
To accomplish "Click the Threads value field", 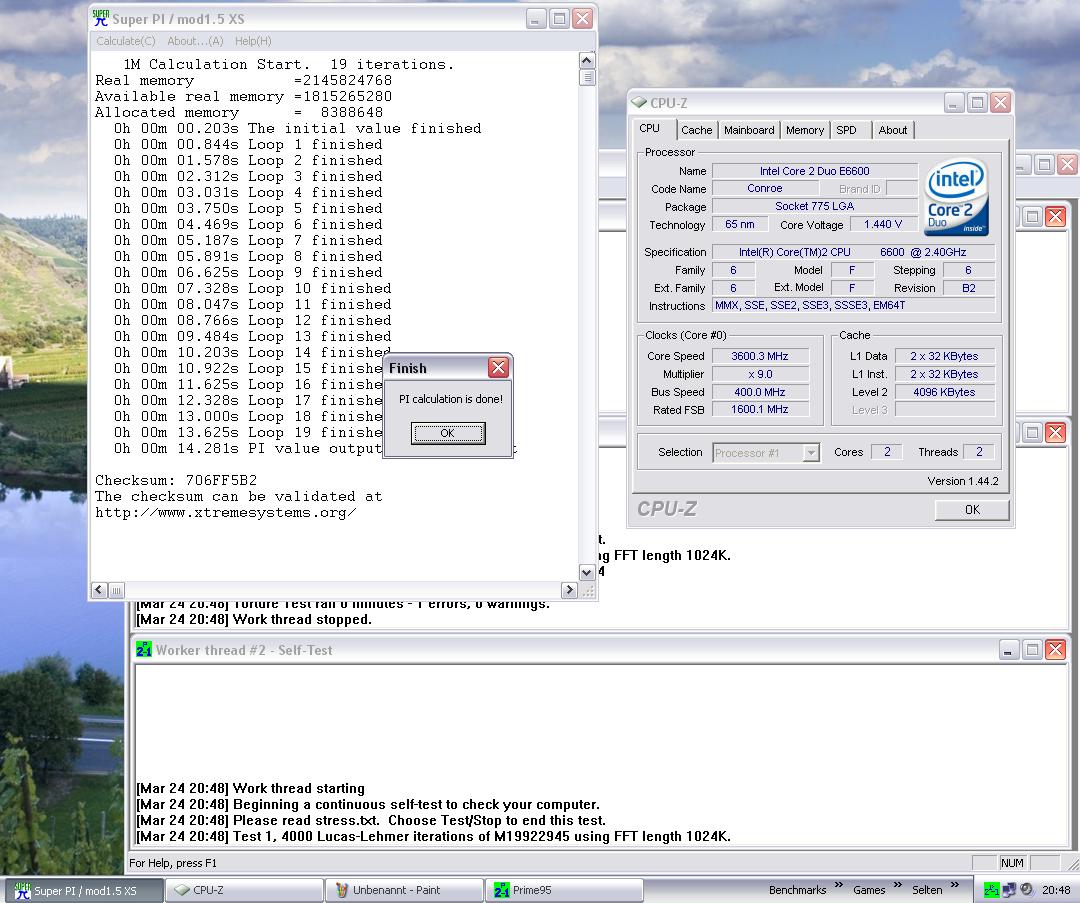I will point(979,452).
